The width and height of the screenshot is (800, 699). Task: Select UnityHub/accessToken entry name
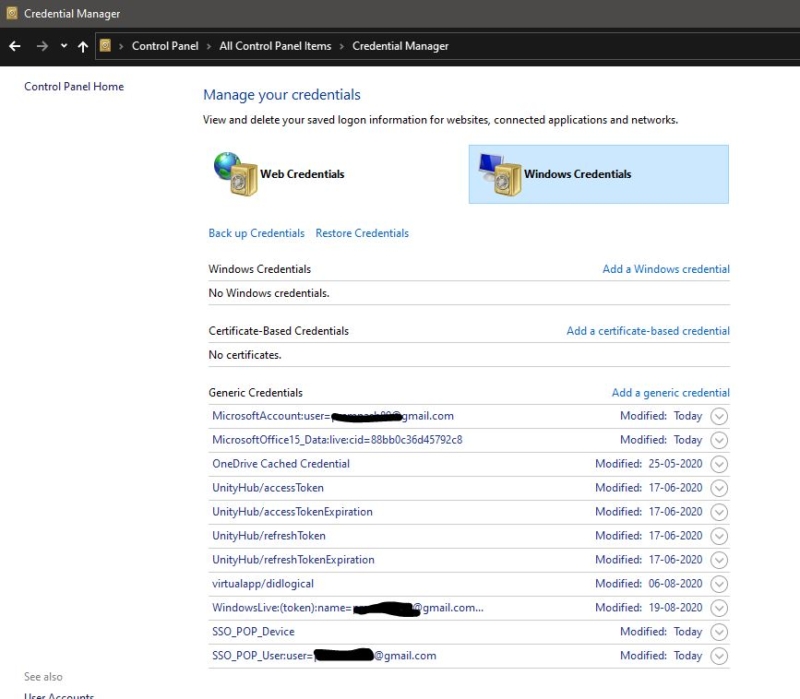(x=268, y=488)
